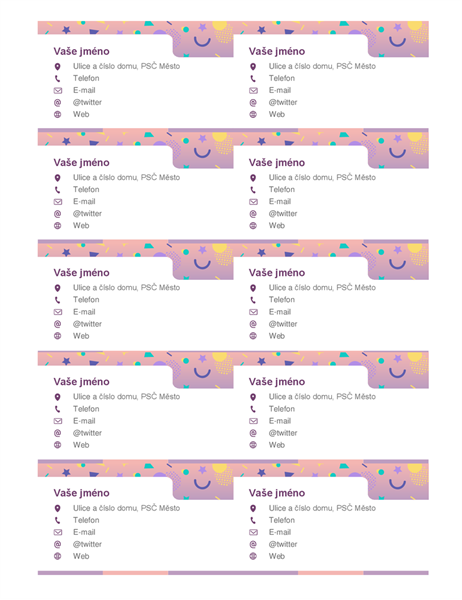Screen dimensions: 462x600
Task: Click the location pin icon in bottom-right card
Action: pos(253,509)
